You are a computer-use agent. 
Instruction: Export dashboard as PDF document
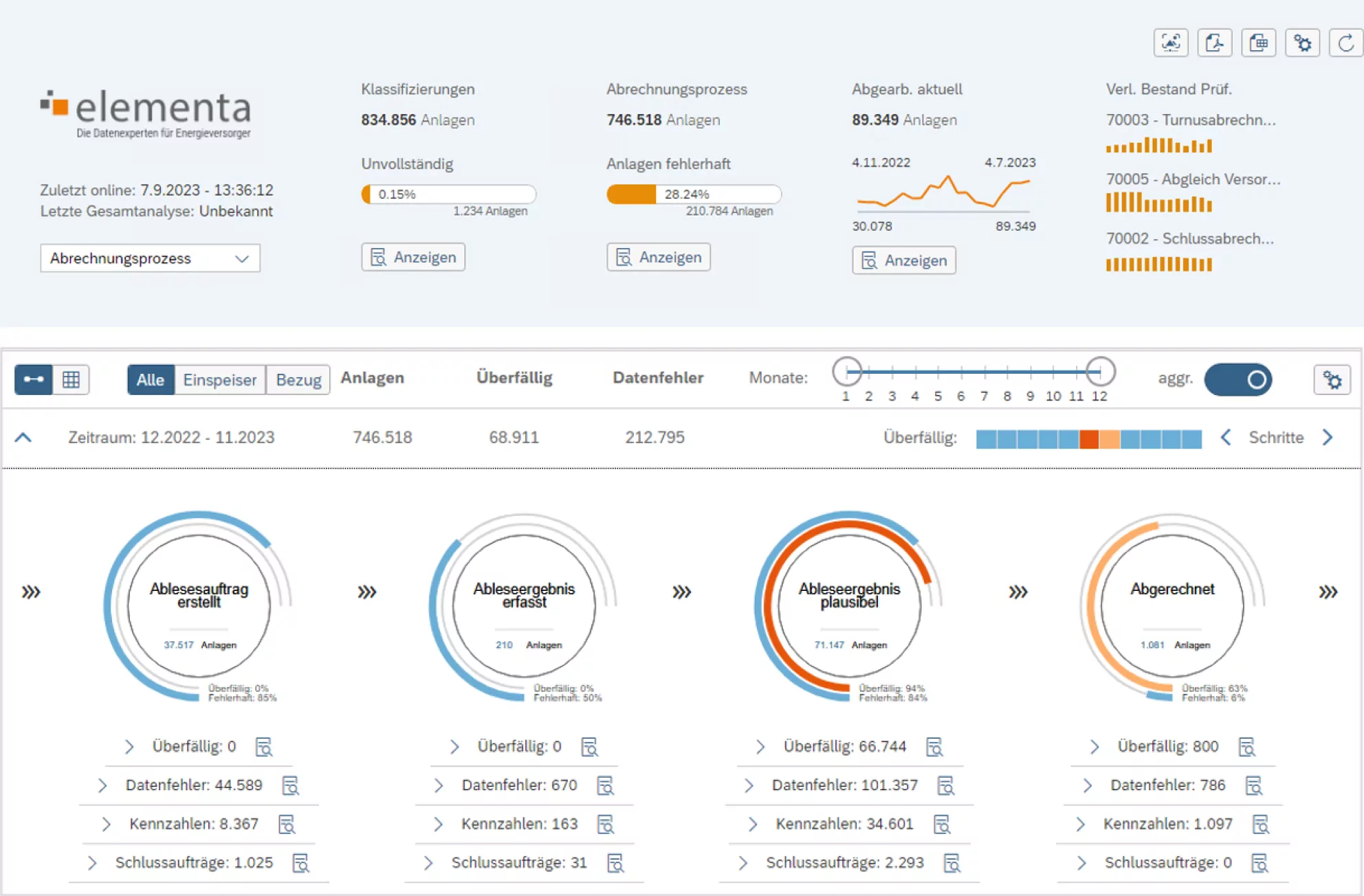coord(1215,43)
